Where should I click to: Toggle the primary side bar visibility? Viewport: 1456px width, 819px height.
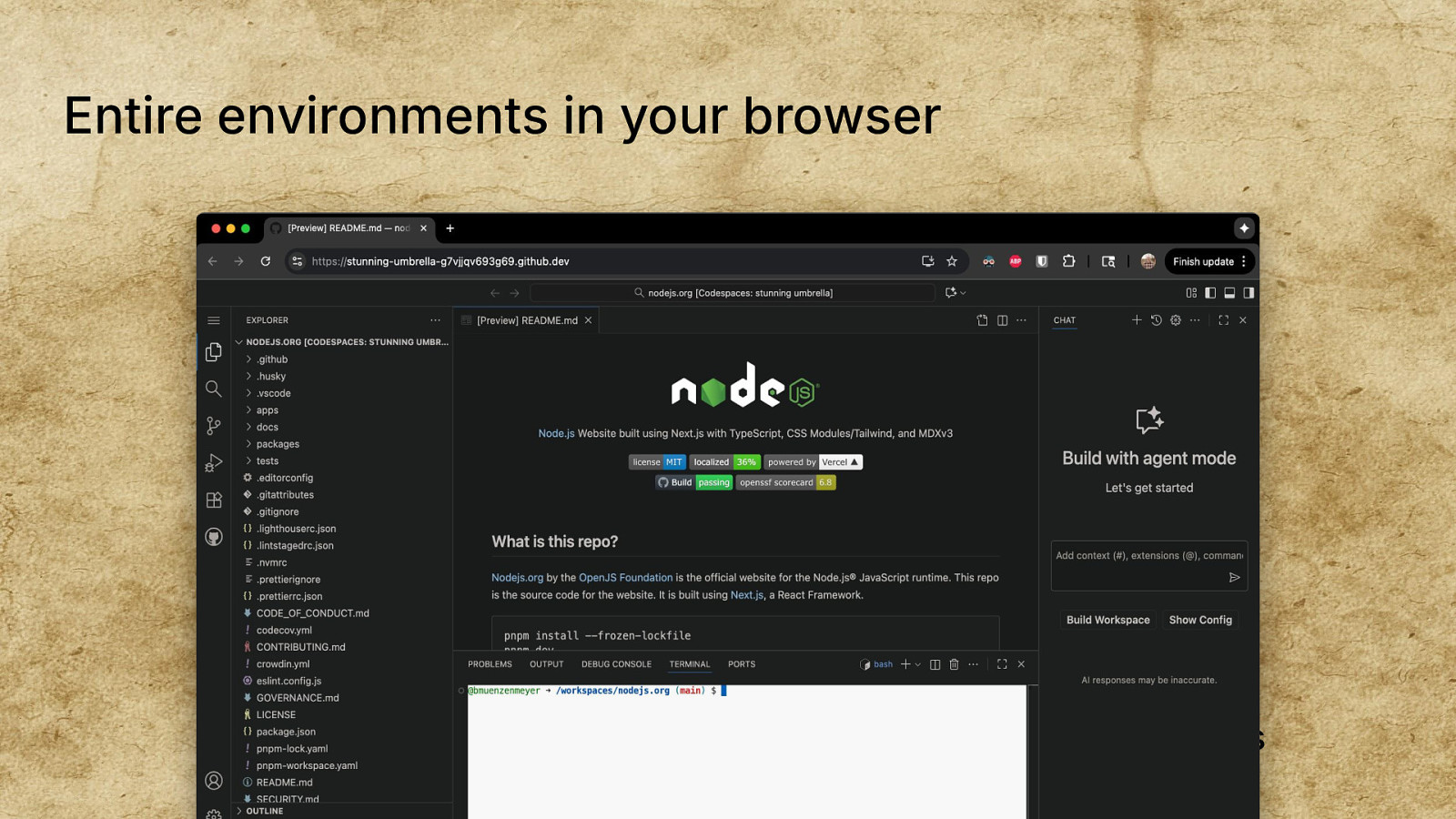(1210, 293)
